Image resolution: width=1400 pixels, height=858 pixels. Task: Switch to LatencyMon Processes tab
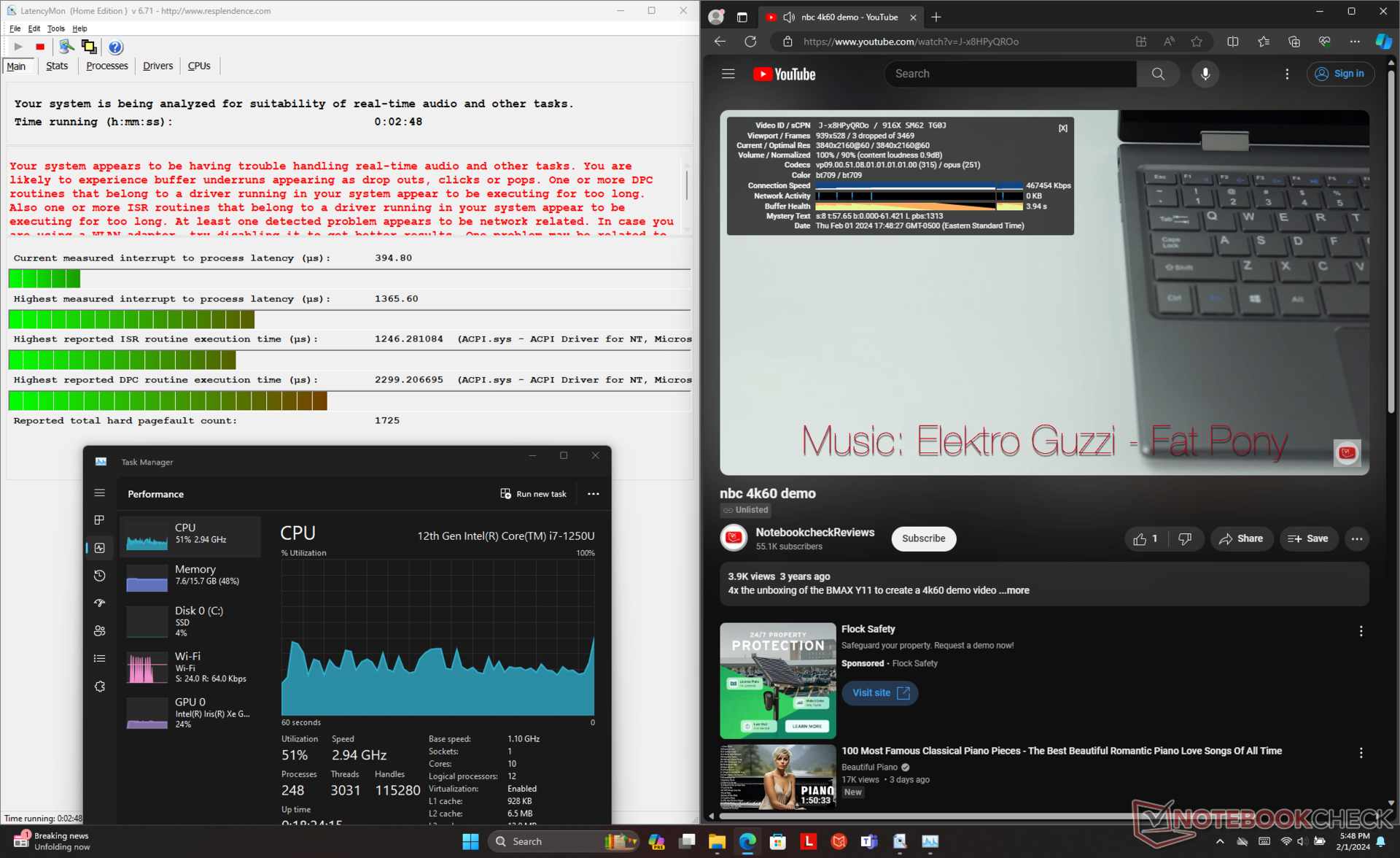(x=106, y=66)
